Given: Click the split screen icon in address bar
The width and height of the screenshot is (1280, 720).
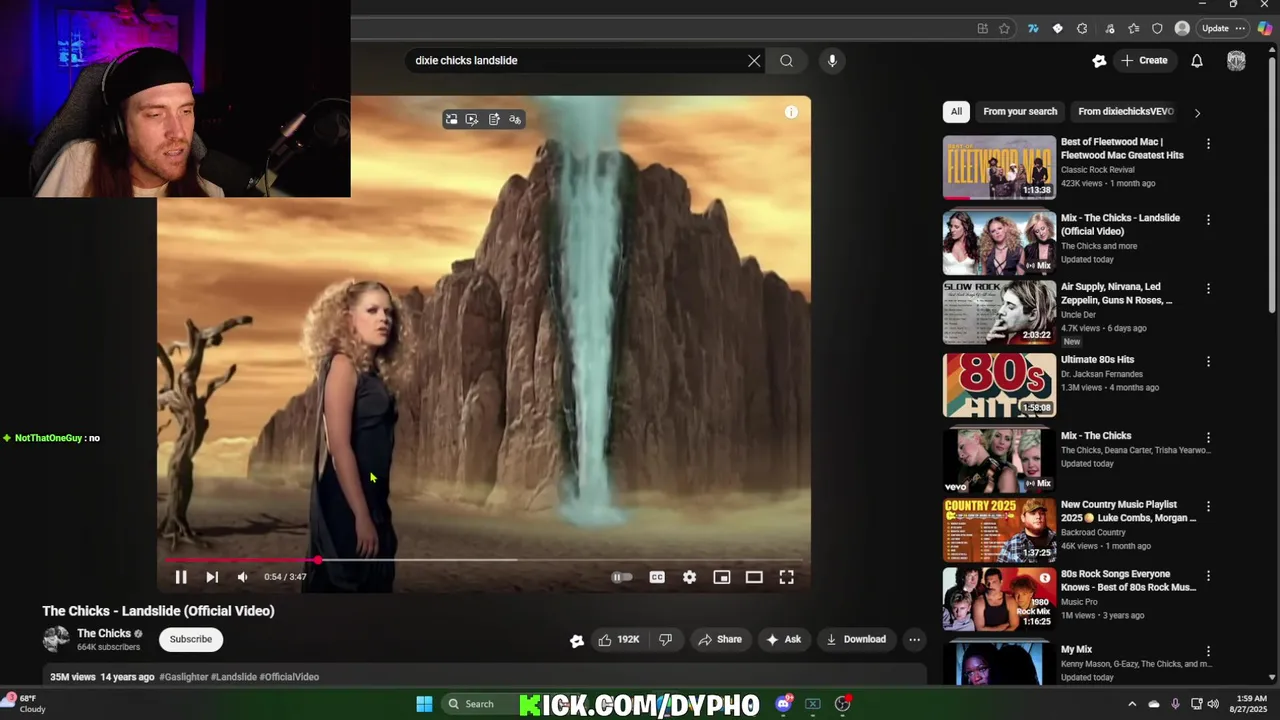Looking at the screenshot, I should click(x=983, y=29).
